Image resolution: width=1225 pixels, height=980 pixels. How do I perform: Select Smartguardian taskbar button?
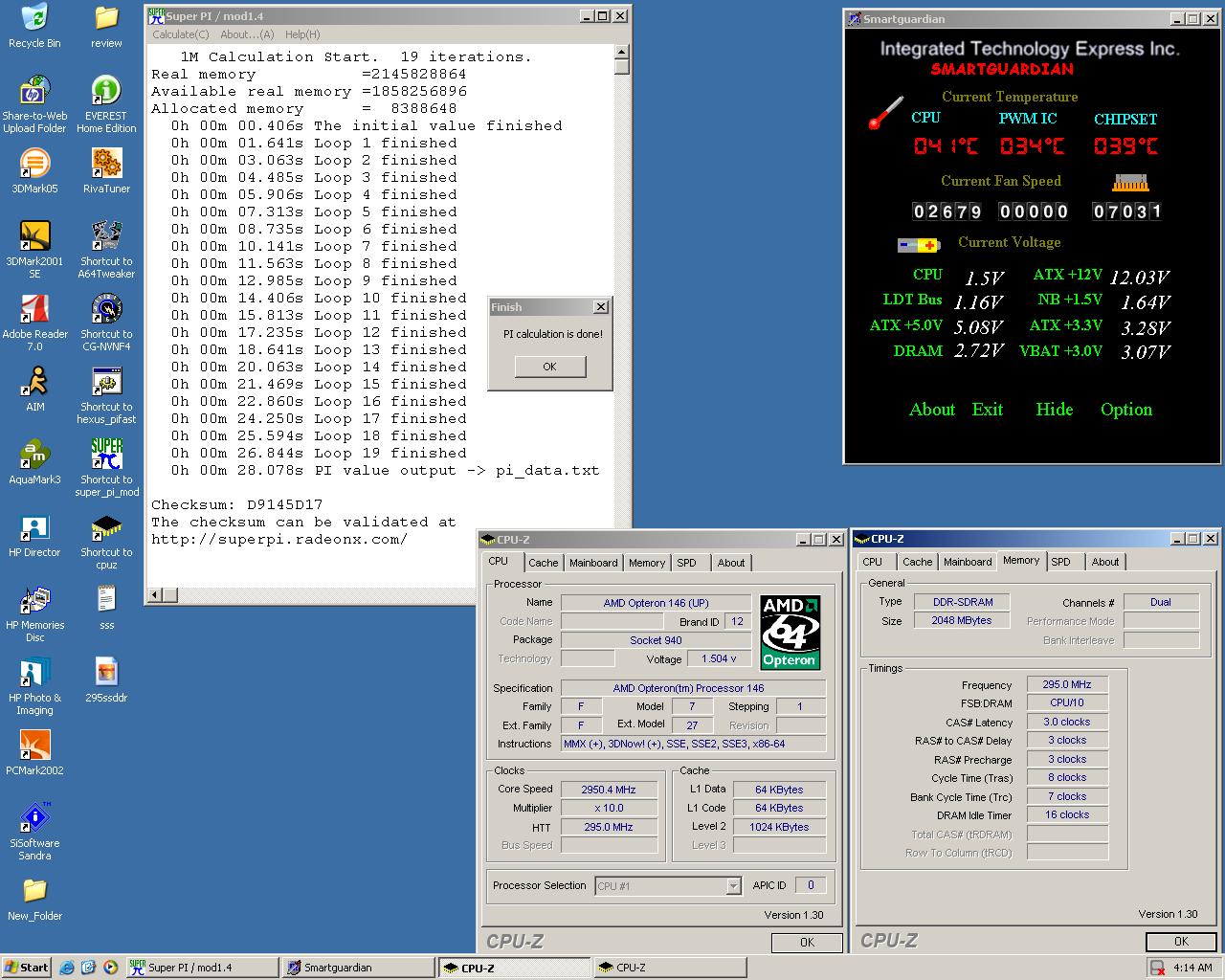tap(359, 968)
